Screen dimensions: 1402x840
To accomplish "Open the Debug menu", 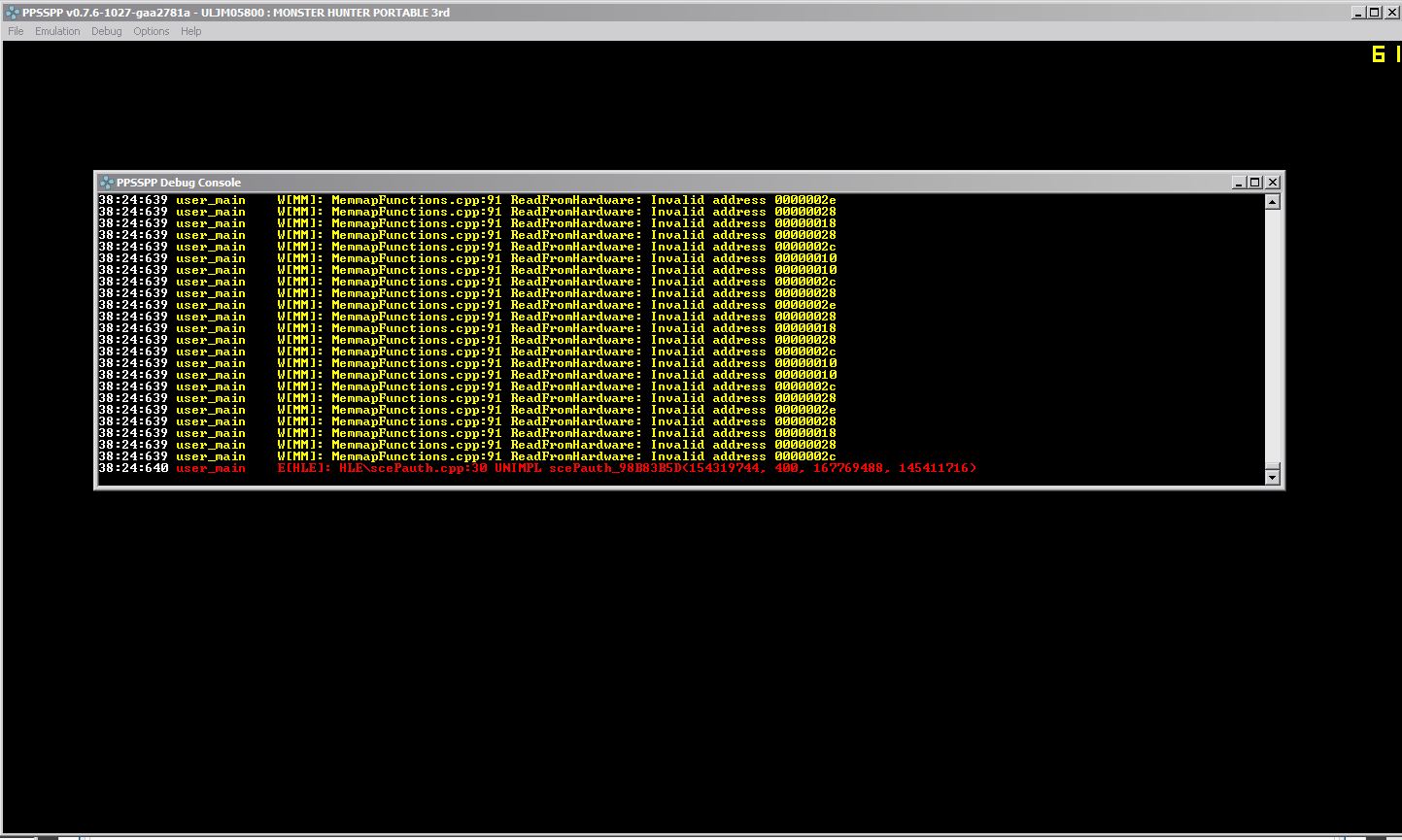I will tap(107, 31).
